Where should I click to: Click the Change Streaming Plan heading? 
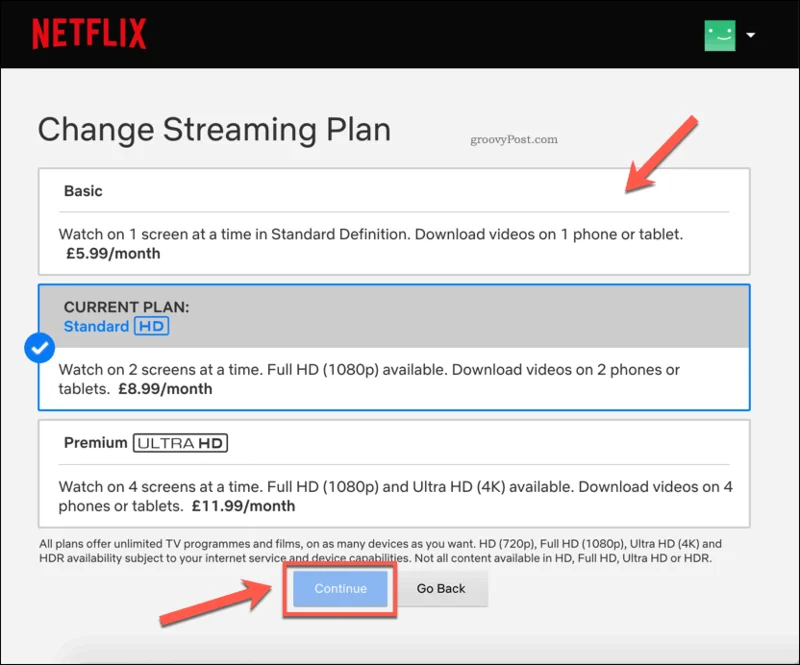214,130
